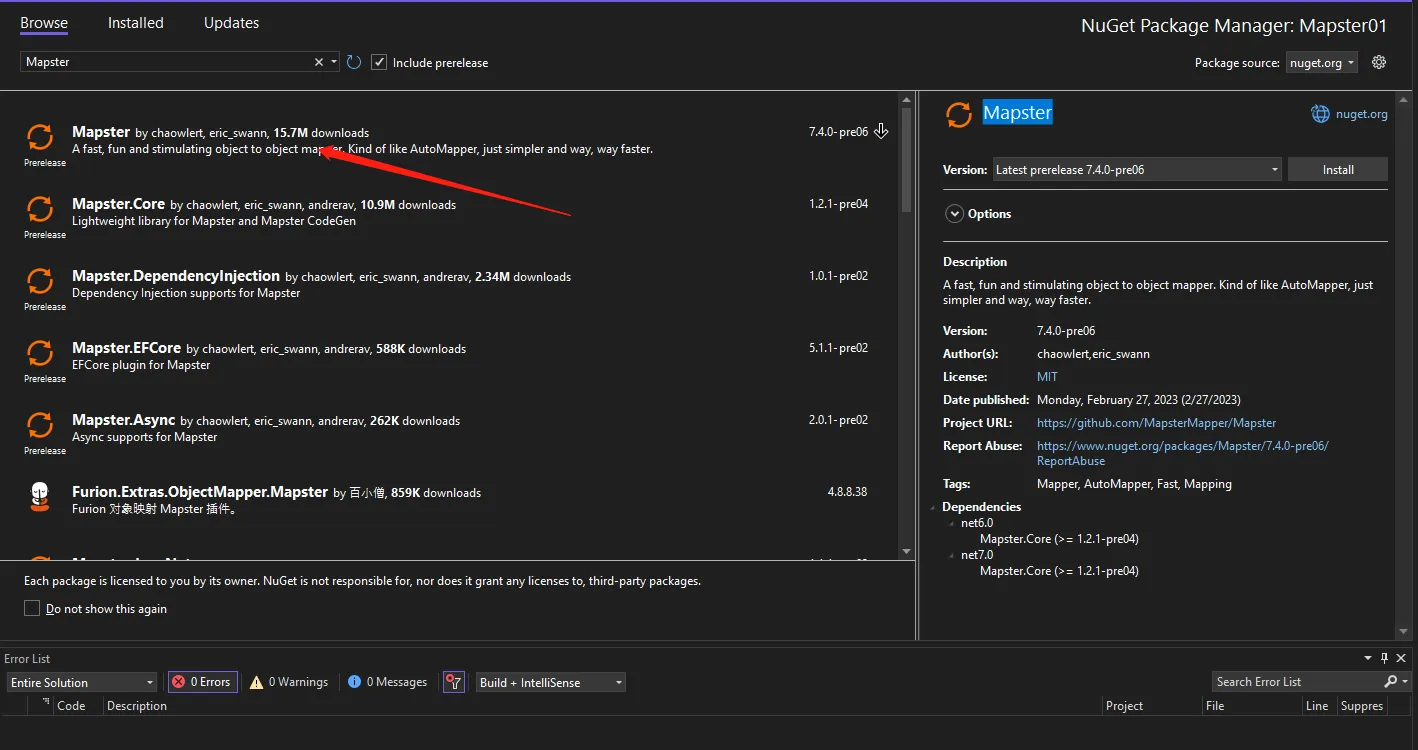Click the Search Error List field
The height and width of the screenshot is (750, 1418).
(1297, 682)
